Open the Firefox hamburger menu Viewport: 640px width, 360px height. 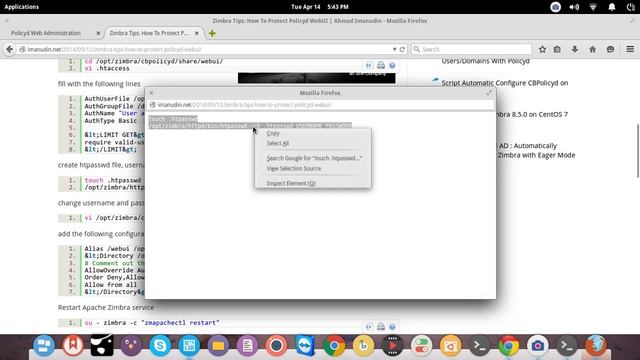click(x=630, y=49)
